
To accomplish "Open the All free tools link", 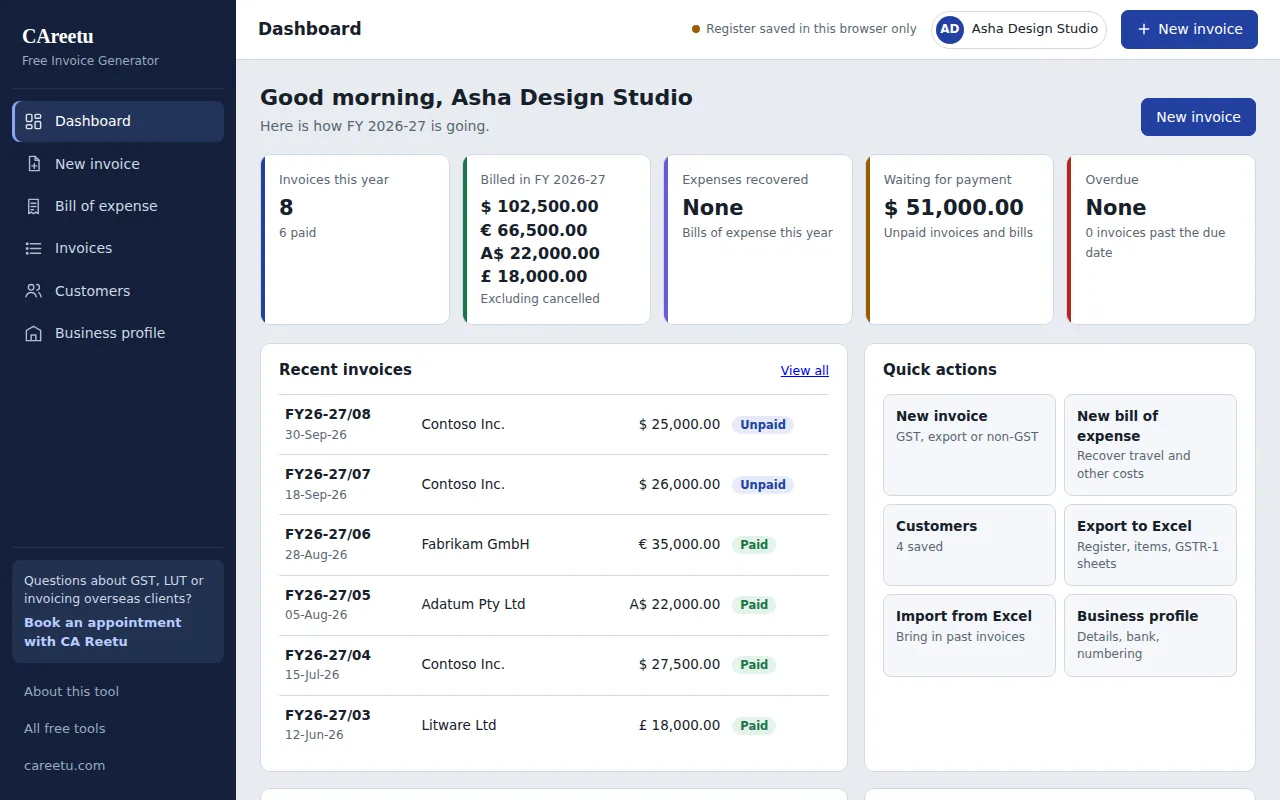I will pyautogui.click(x=64, y=728).
